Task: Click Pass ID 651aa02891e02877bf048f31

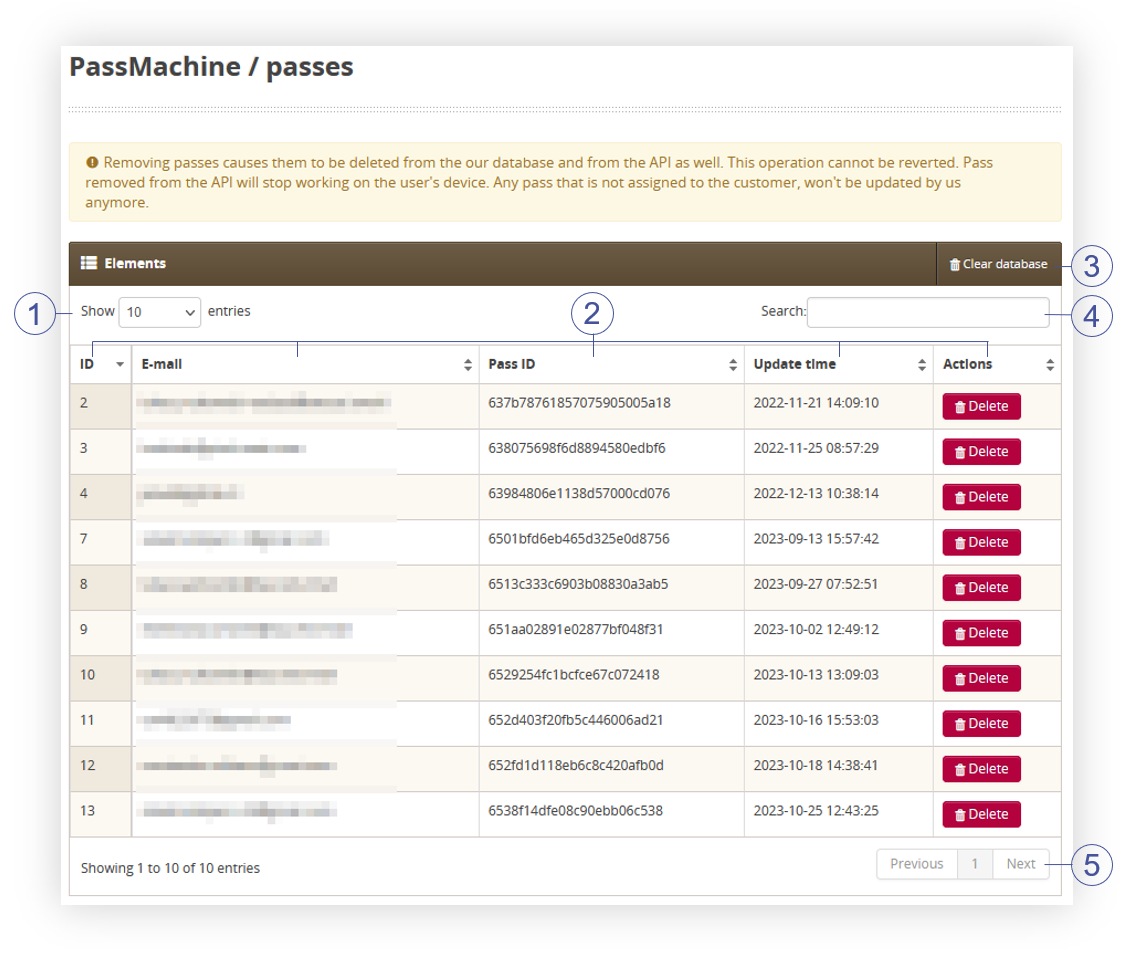Action: click(x=576, y=629)
